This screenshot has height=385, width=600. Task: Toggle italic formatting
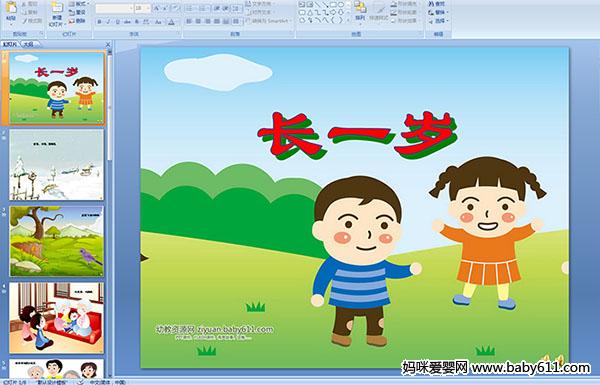(108, 22)
